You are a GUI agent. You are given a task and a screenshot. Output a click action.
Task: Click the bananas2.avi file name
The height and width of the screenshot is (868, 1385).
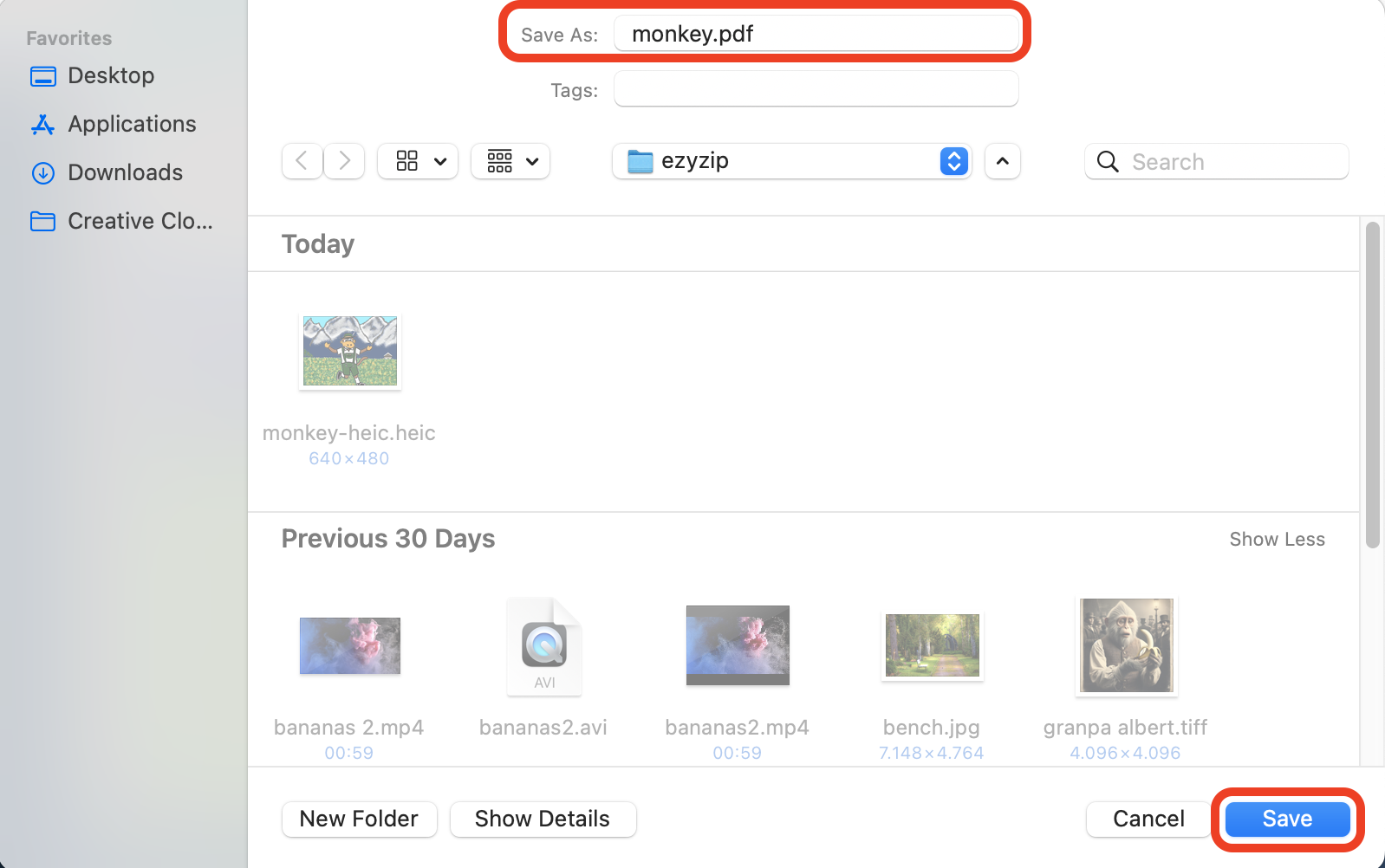pyautogui.click(x=543, y=728)
